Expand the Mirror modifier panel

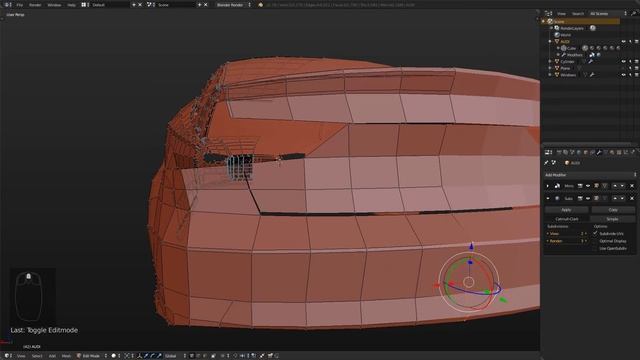548,186
